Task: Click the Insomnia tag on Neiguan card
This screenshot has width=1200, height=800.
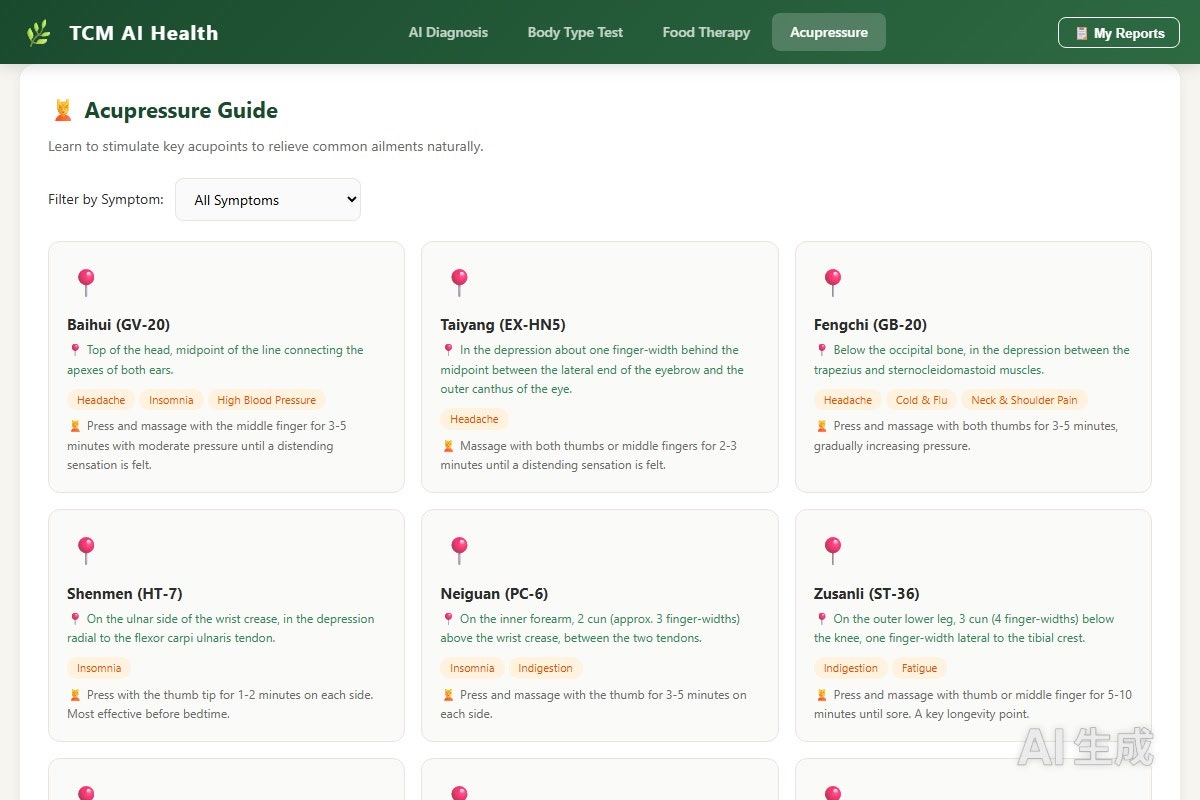Action: (472, 668)
